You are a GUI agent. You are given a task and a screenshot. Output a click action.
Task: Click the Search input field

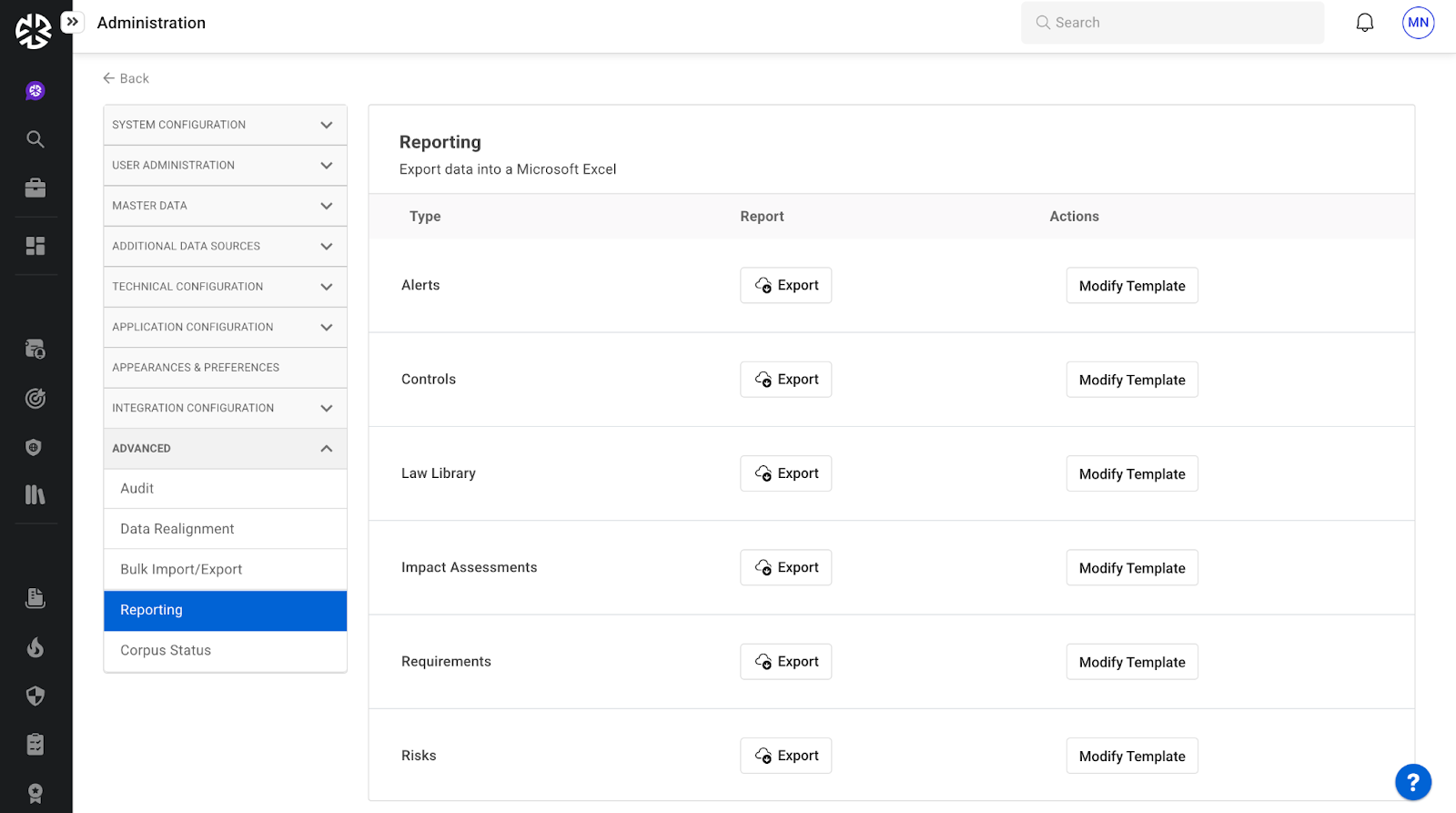tap(1172, 23)
